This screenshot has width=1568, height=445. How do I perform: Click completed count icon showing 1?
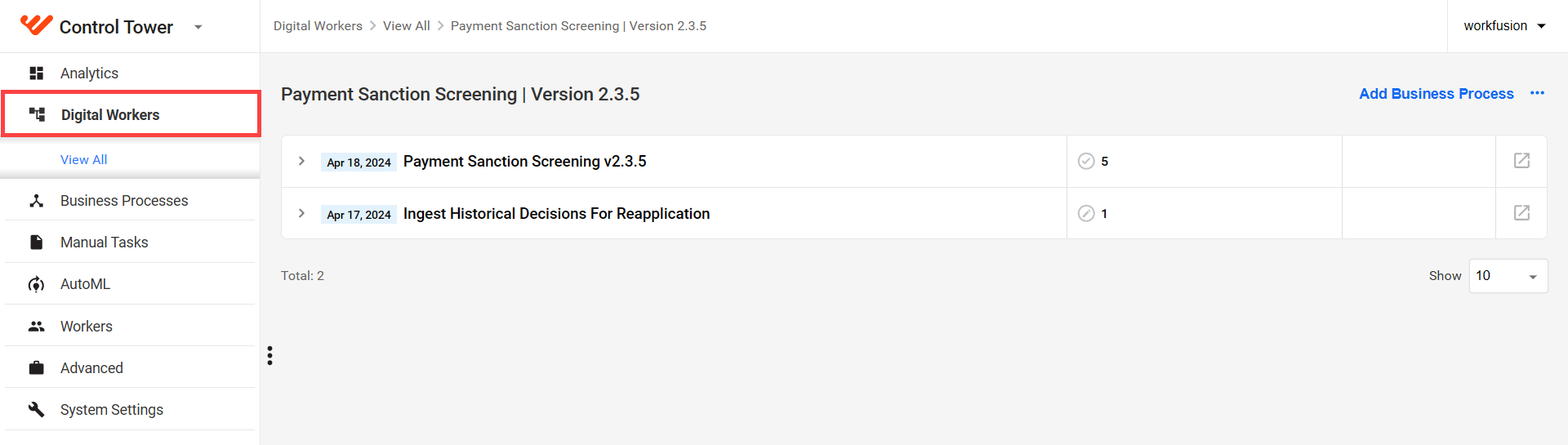(1086, 213)
